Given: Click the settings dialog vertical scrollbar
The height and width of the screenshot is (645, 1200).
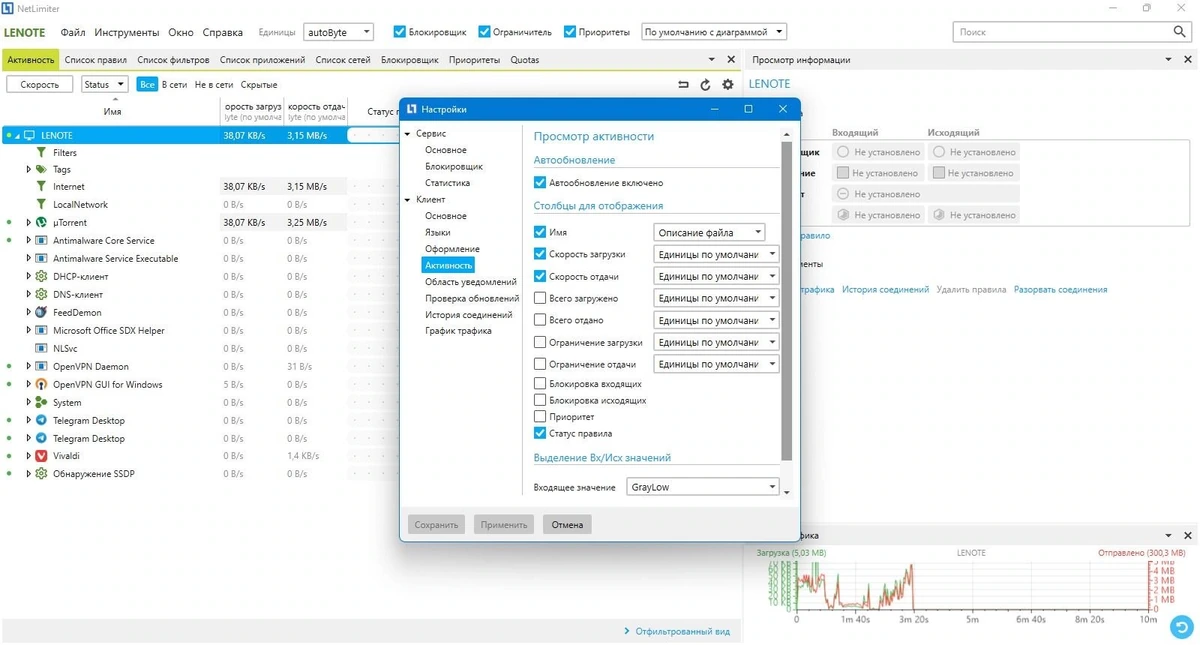Looking at the screenshot, I should pos(787,303).
